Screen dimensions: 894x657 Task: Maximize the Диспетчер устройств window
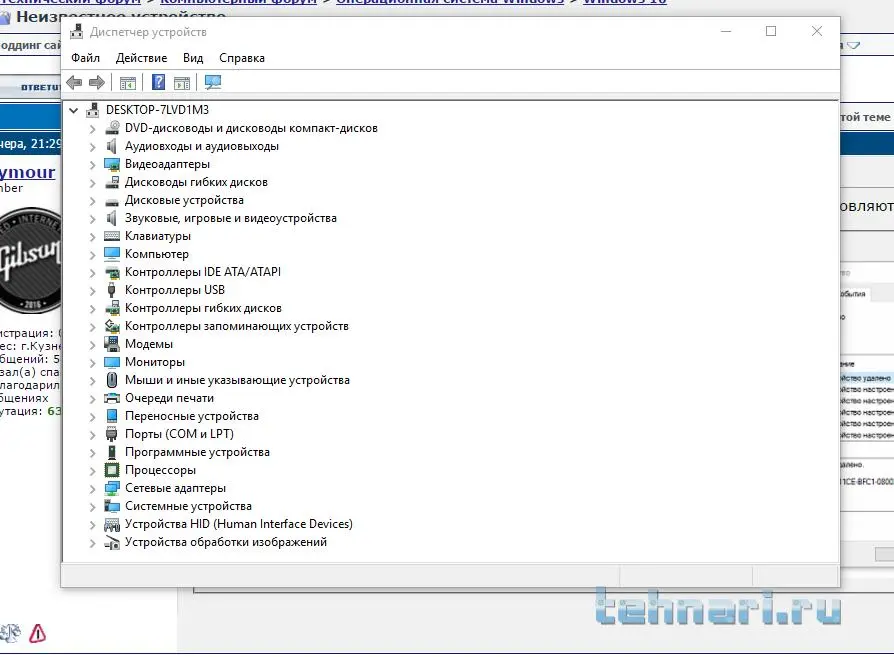(771, 31)
